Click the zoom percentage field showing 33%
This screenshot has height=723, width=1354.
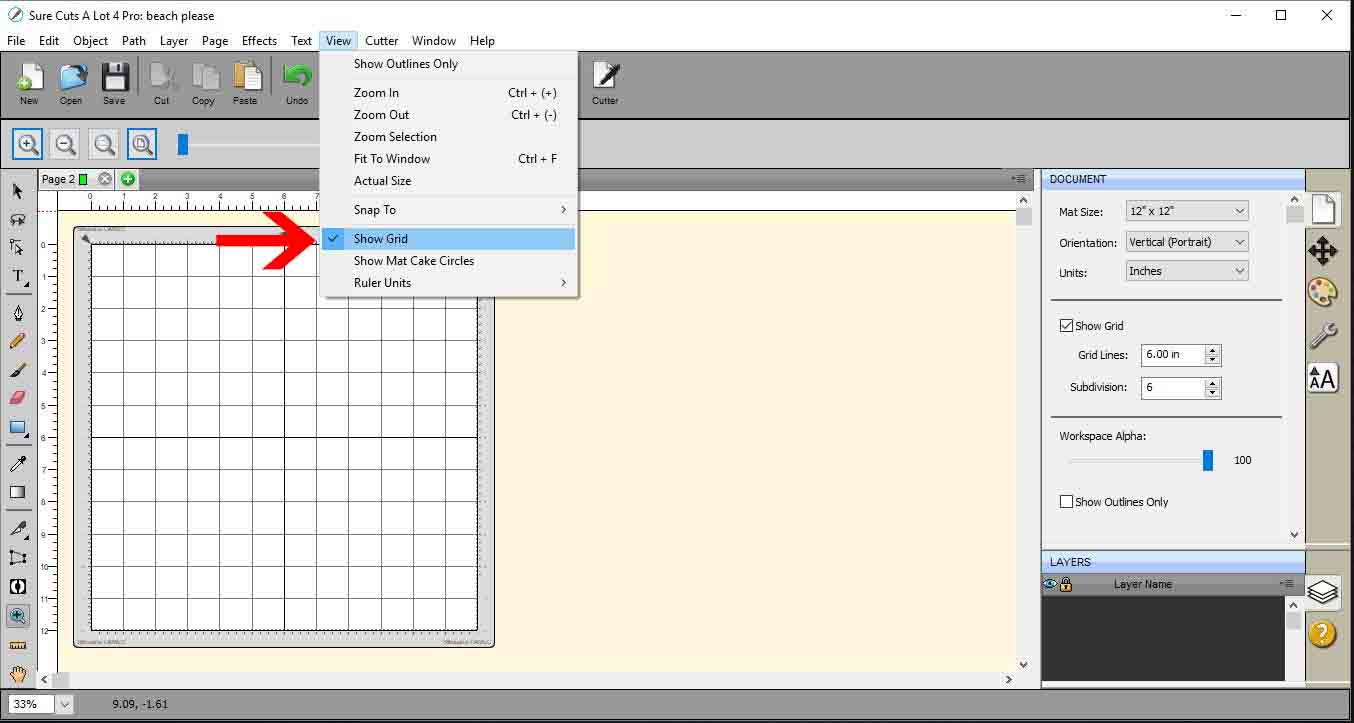point(30,704)
